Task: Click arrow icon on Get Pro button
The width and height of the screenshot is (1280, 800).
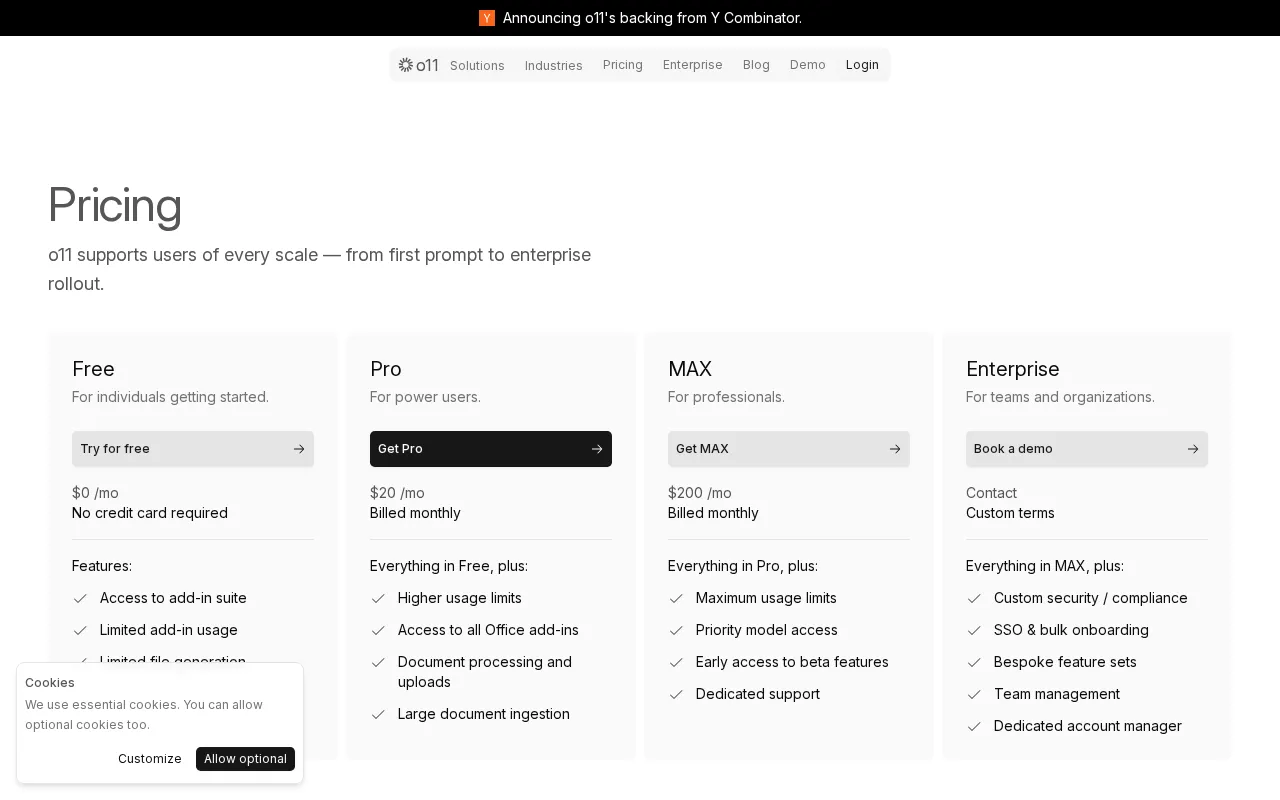Action: point(597,449)
